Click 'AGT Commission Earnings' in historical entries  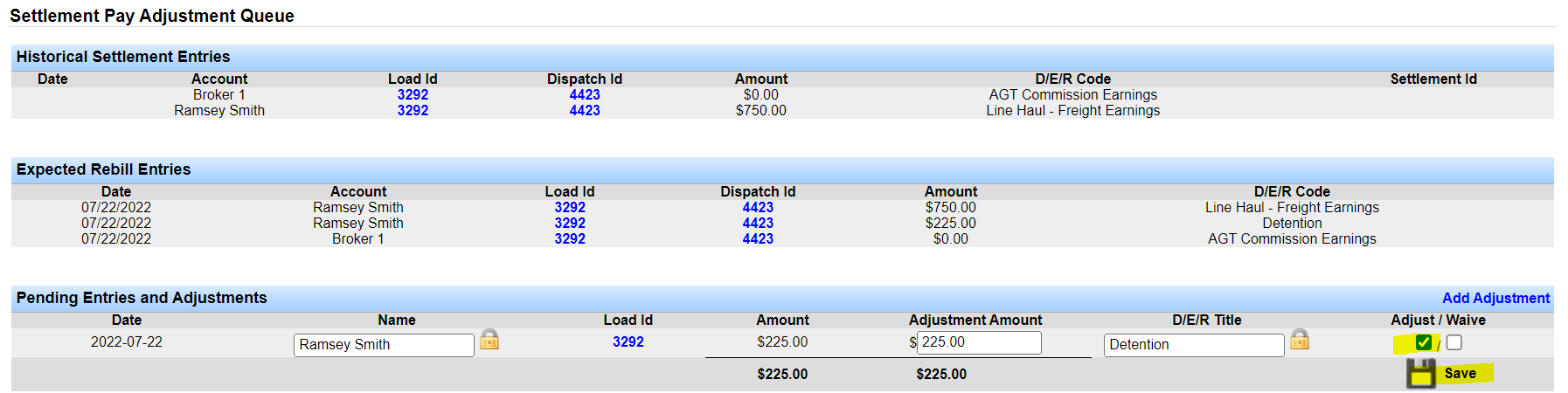tap(1072, 95)
